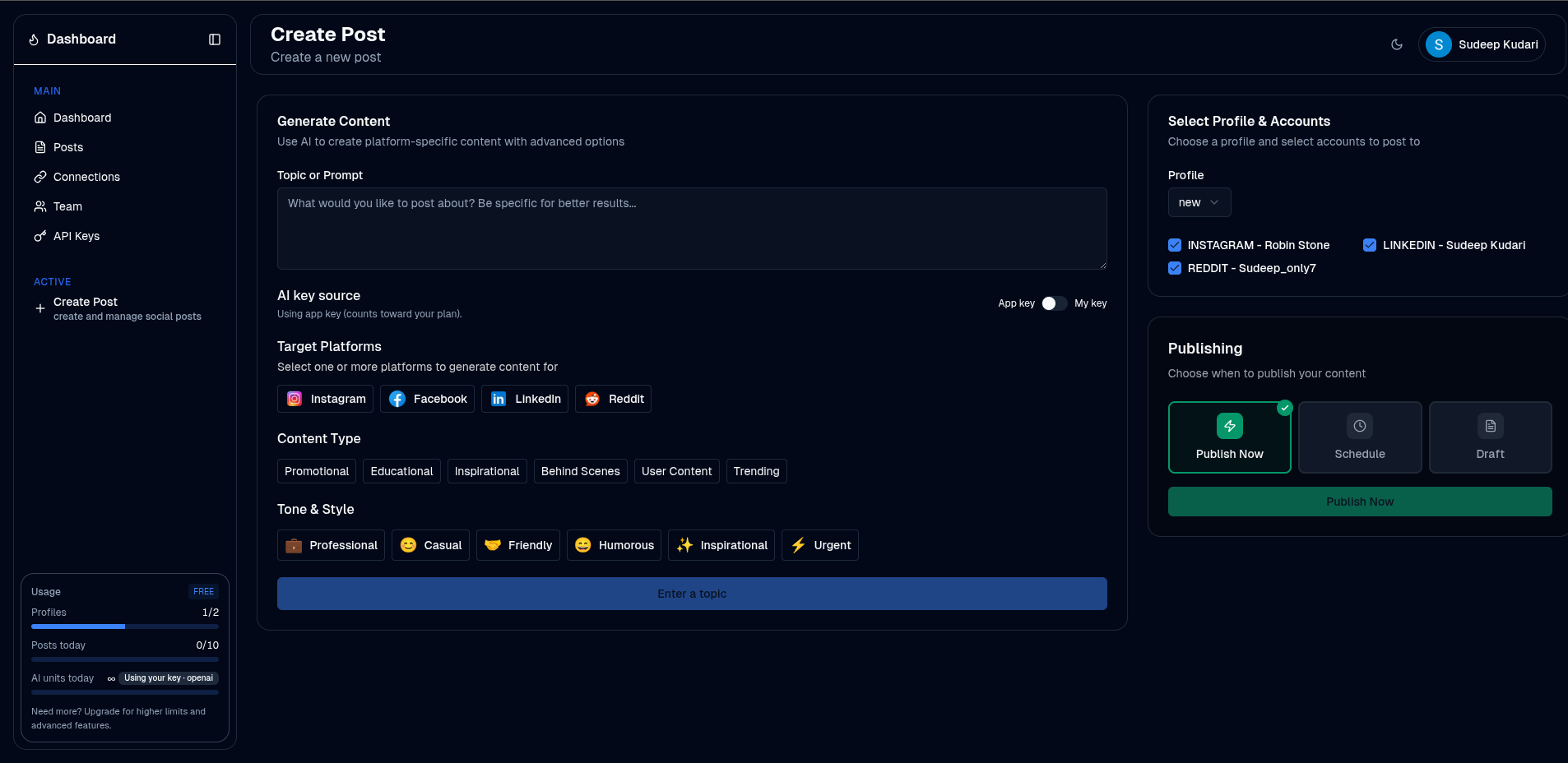Switch theme using the moon icon
Image resolution: width=1568 pixels, height=763 pixels.
(1397, 44)
